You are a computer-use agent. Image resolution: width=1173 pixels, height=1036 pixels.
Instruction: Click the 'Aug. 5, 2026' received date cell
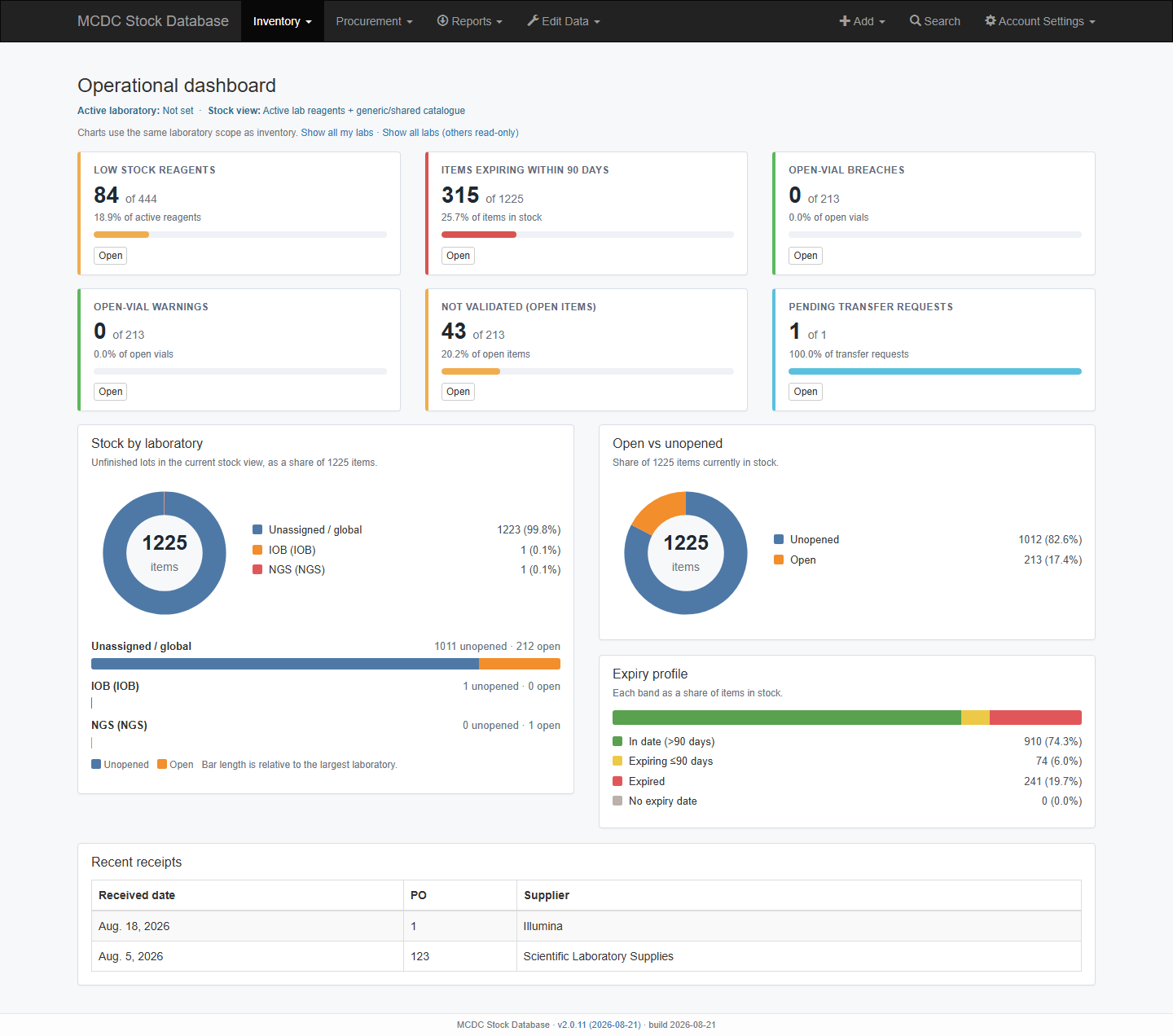coord(248,956)
